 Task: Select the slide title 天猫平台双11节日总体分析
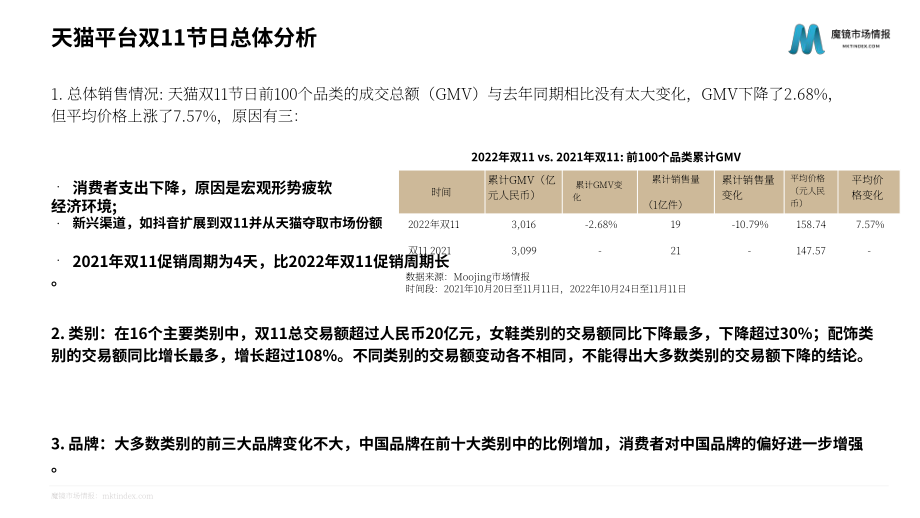[184, 38]
